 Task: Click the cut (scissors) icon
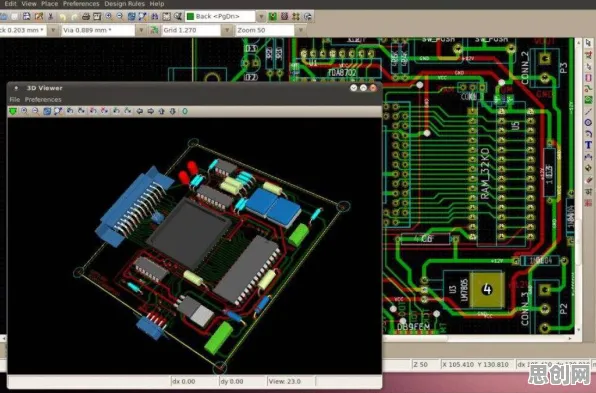(x=51, y=16)
